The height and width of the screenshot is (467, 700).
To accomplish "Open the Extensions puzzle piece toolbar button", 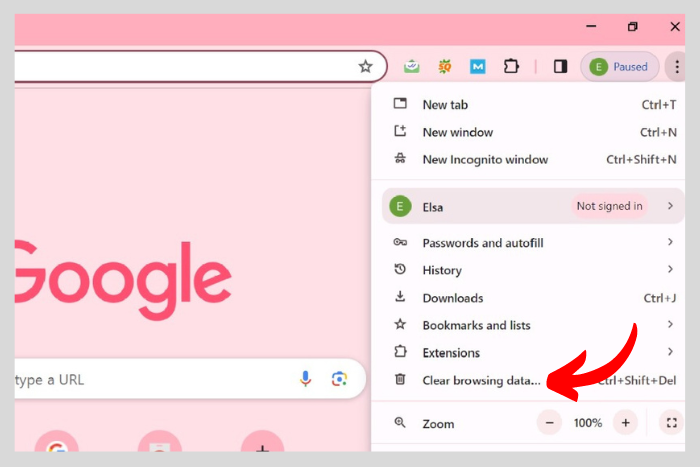I will click(511, 67).
